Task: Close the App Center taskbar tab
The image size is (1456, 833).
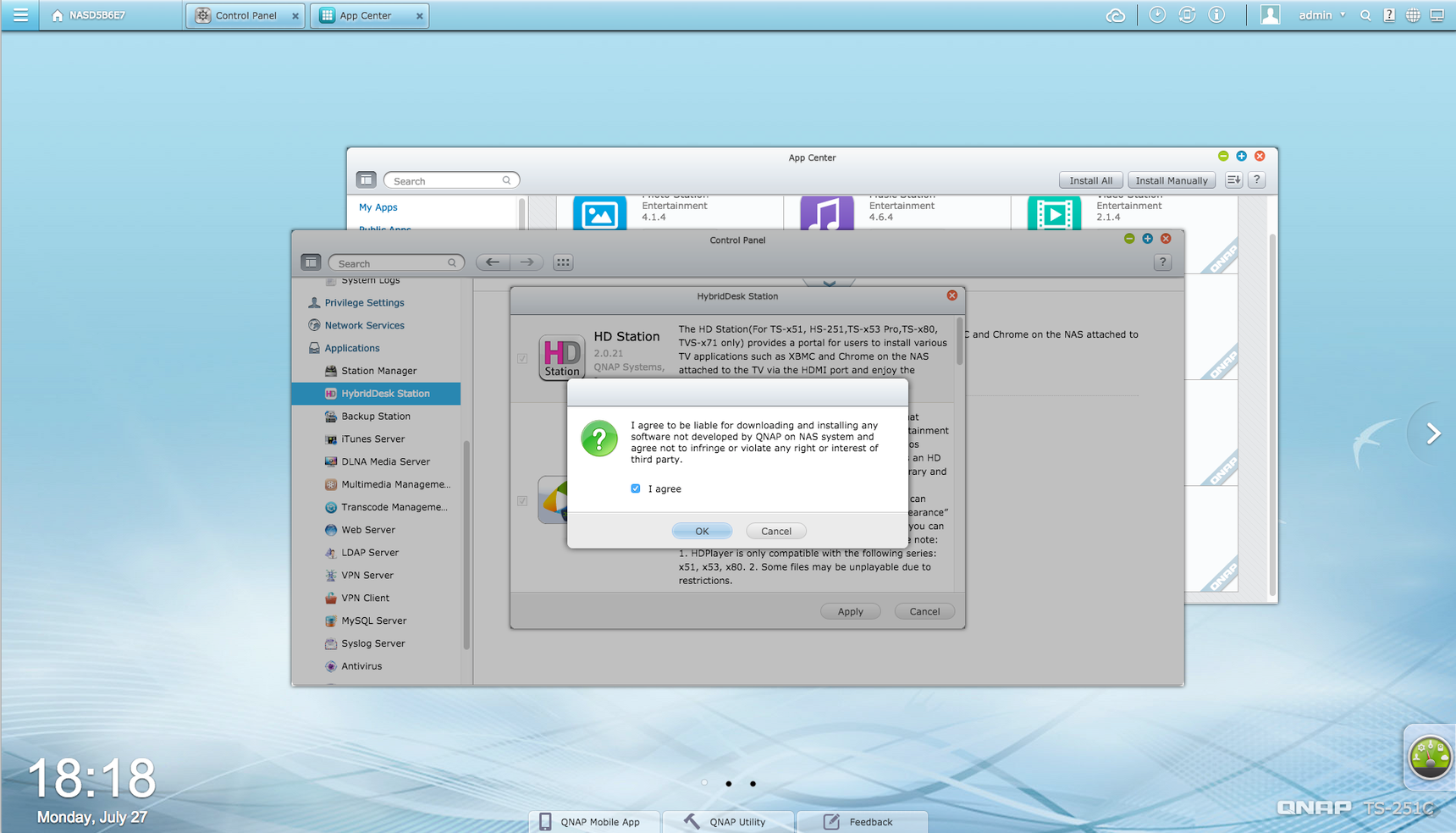Action: (x=419, y=16)
